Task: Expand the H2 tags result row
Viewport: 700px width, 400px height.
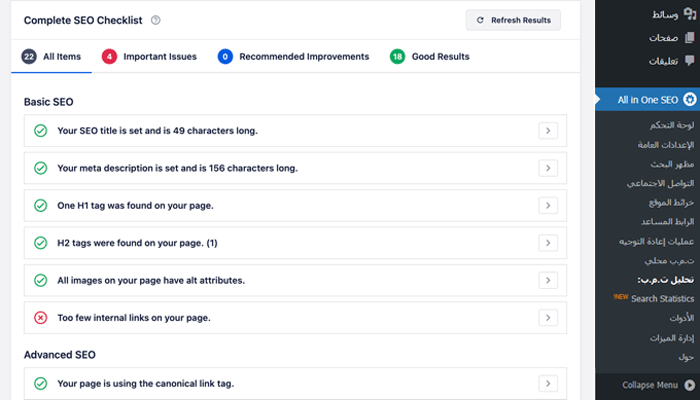Action: (547, 242)
